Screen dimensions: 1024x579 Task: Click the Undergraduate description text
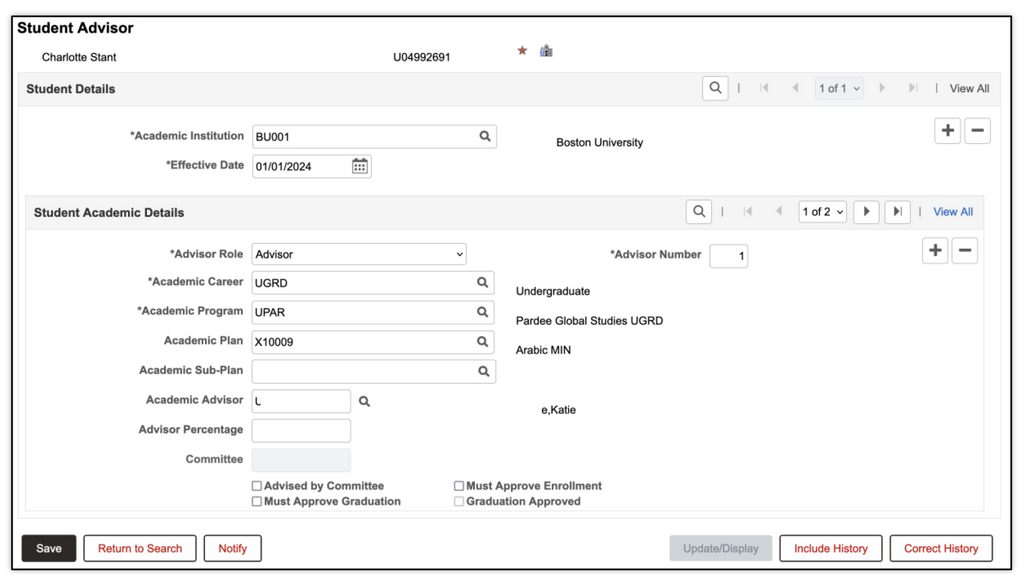(552, 291)
